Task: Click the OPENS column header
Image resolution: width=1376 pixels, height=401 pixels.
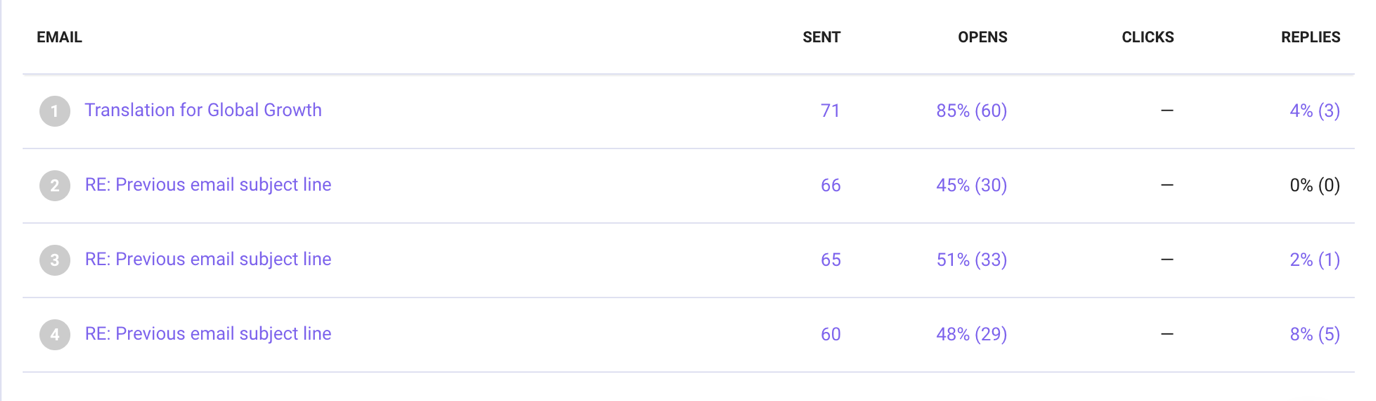Action: coord(982,37)
